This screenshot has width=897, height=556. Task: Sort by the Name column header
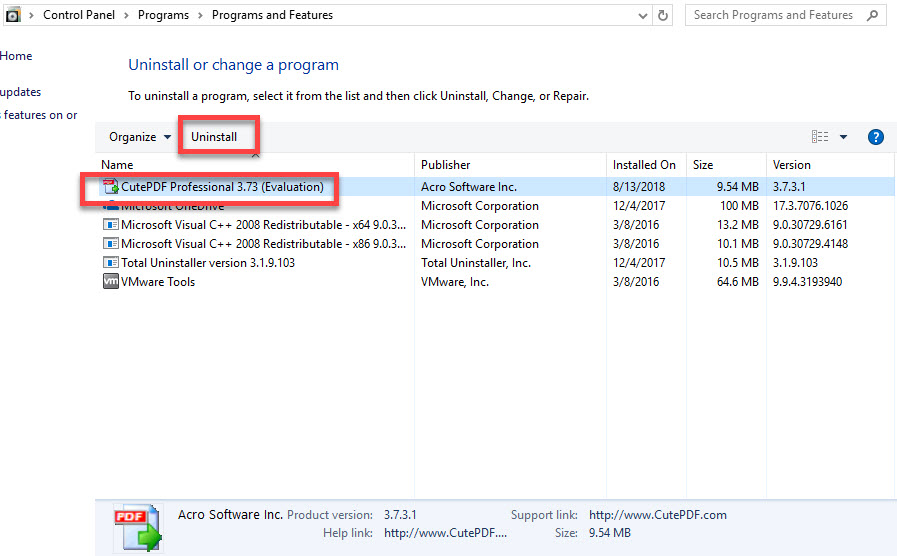(x=117, y=165)
